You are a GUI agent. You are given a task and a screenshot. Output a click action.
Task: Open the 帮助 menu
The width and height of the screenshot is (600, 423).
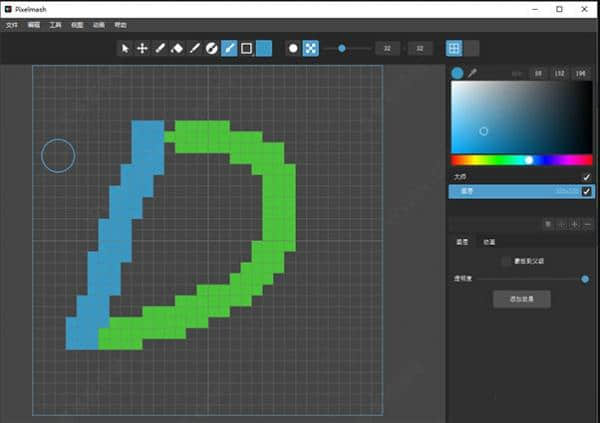coord(121,24)
